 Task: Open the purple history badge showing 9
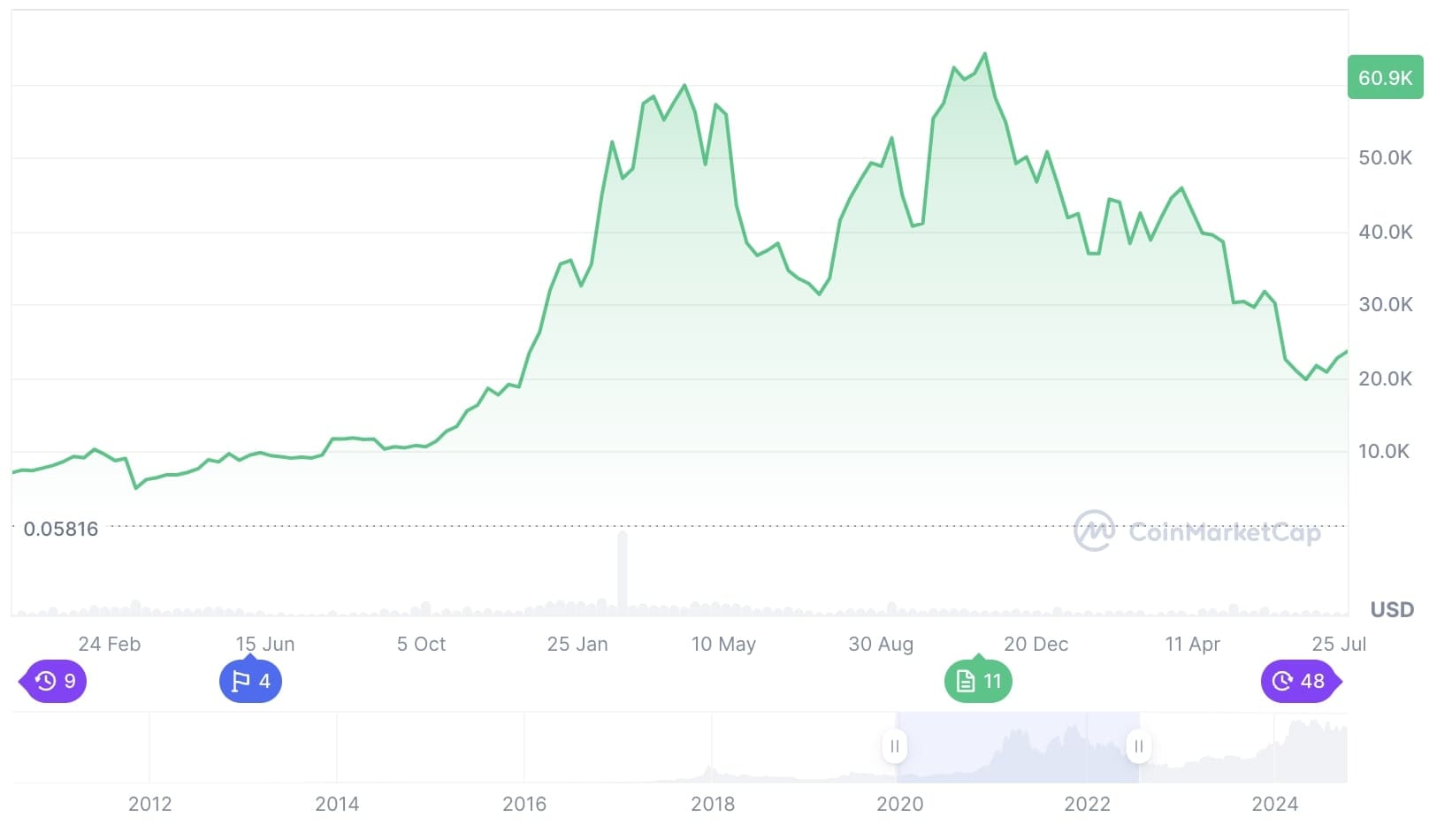coord(55,681)
